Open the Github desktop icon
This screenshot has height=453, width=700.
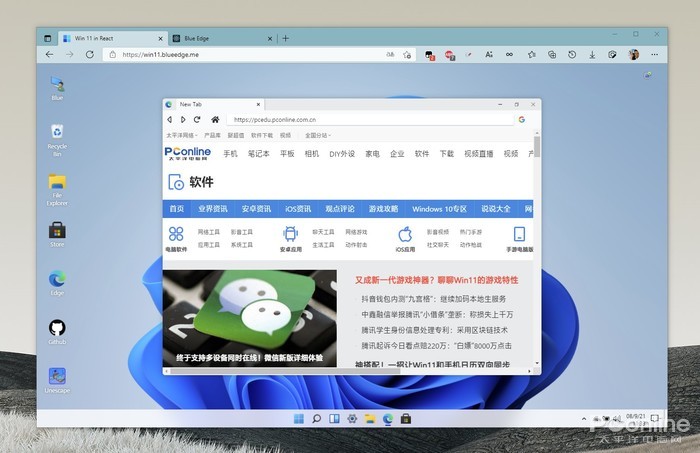(x=57, y=332)
